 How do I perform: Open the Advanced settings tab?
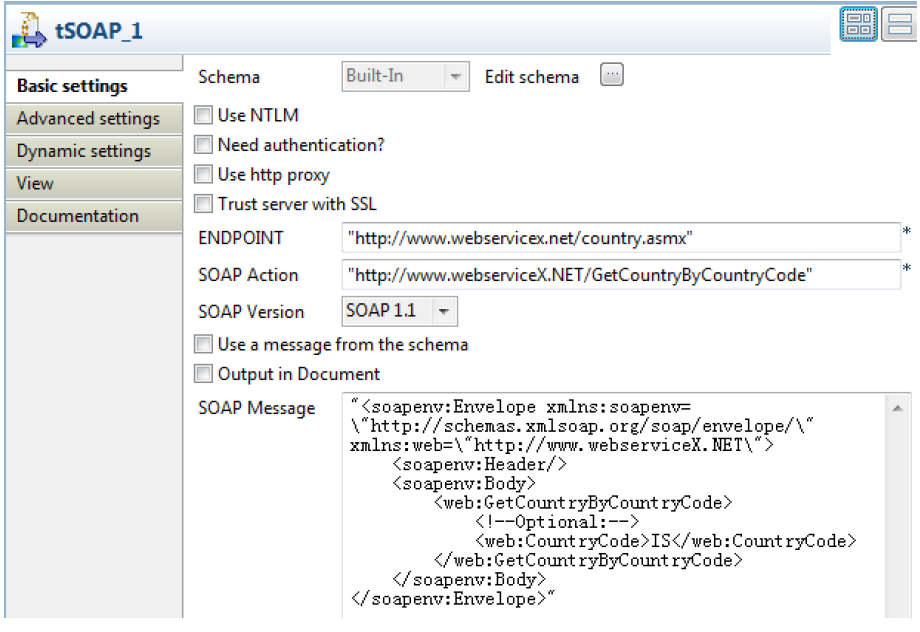[88, 119]
